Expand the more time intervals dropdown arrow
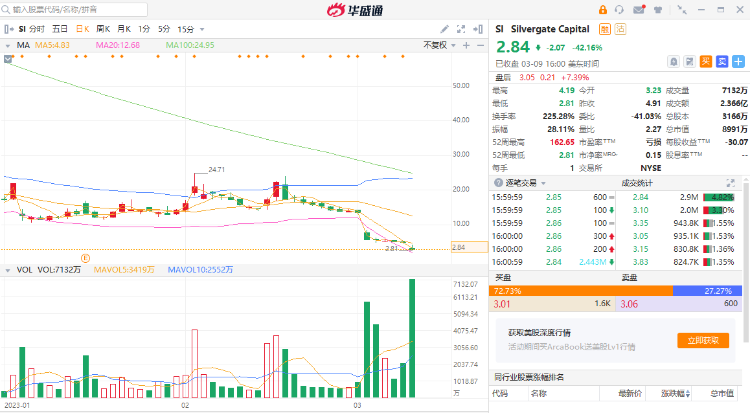 202,30
